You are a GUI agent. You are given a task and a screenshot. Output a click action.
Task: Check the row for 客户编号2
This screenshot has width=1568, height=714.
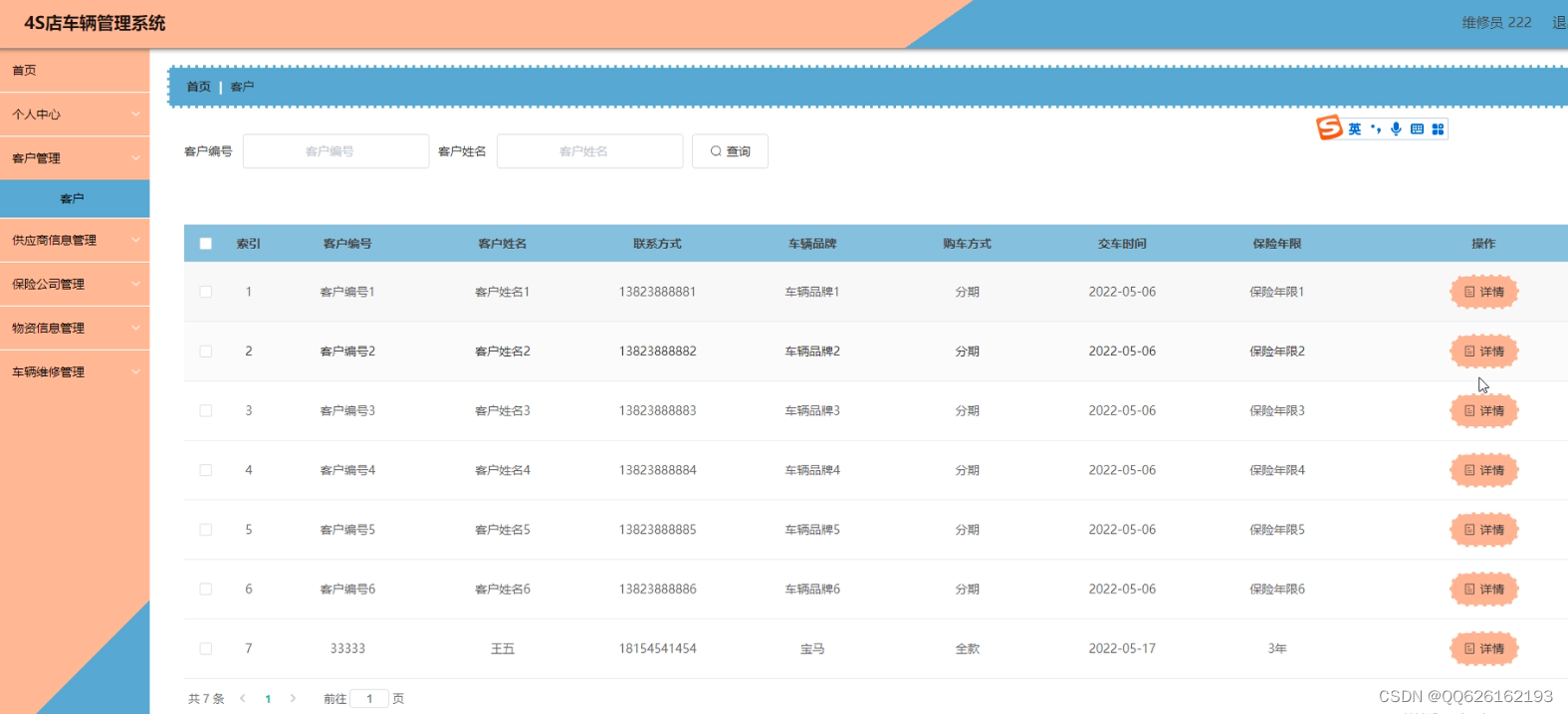tap(206, 352)
